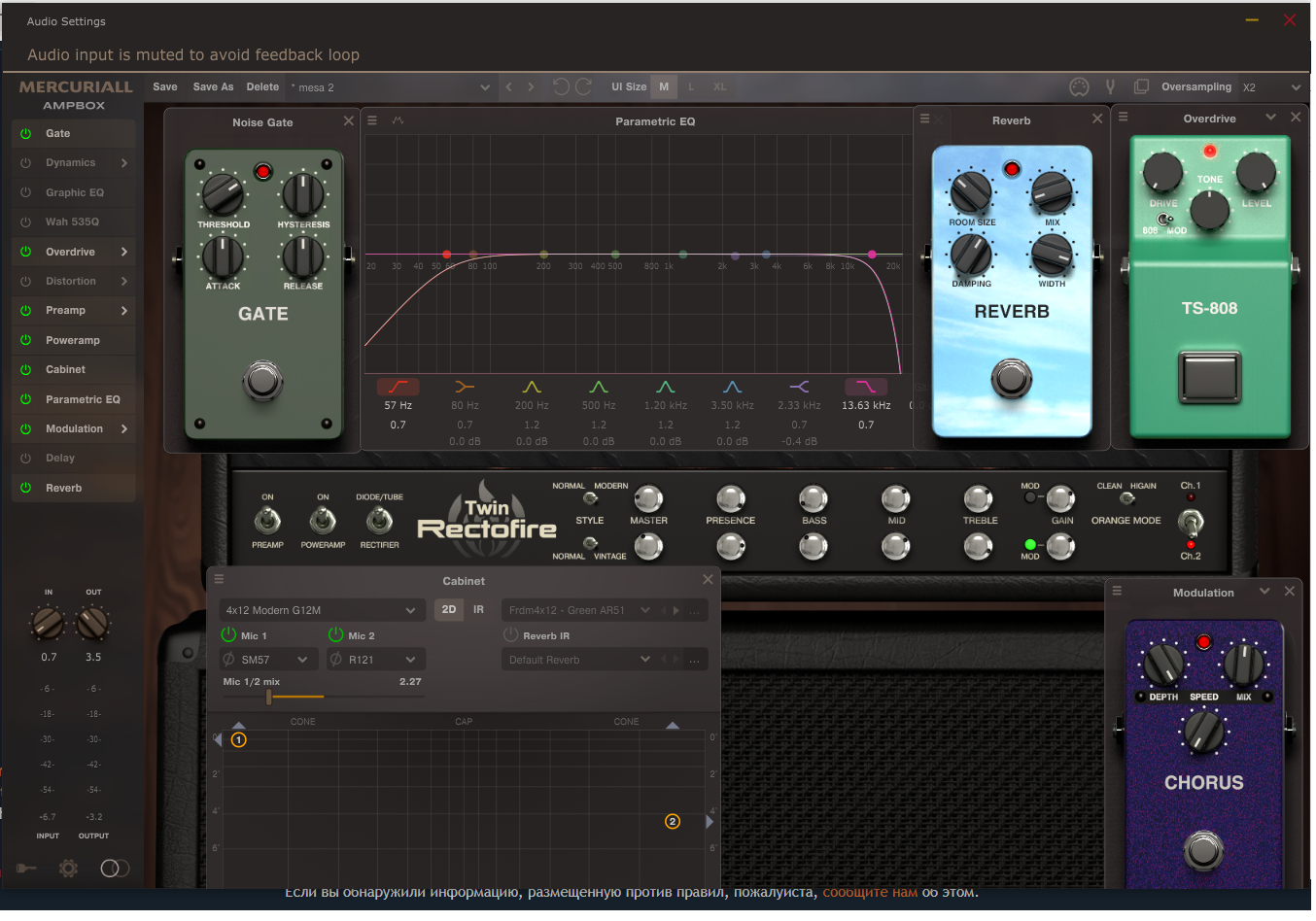Viewport: 1316px width, 921px height.
Task: Open the Modulation panel model chevron
Action: click(1264, 591)
